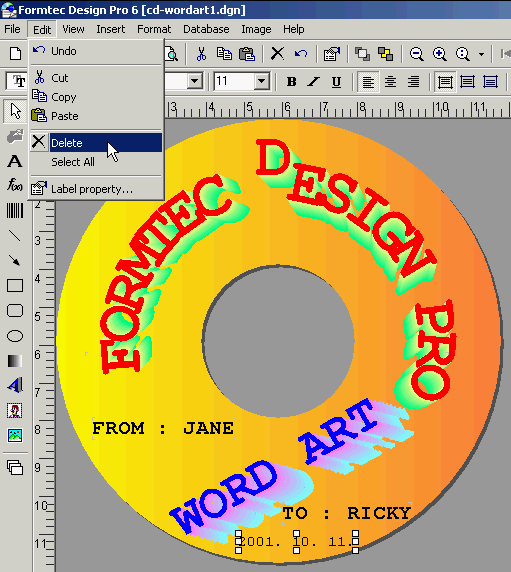Set text alignment to right
Image resolution: width=511 pixels, height=572 pixels.
click(413, 82)
